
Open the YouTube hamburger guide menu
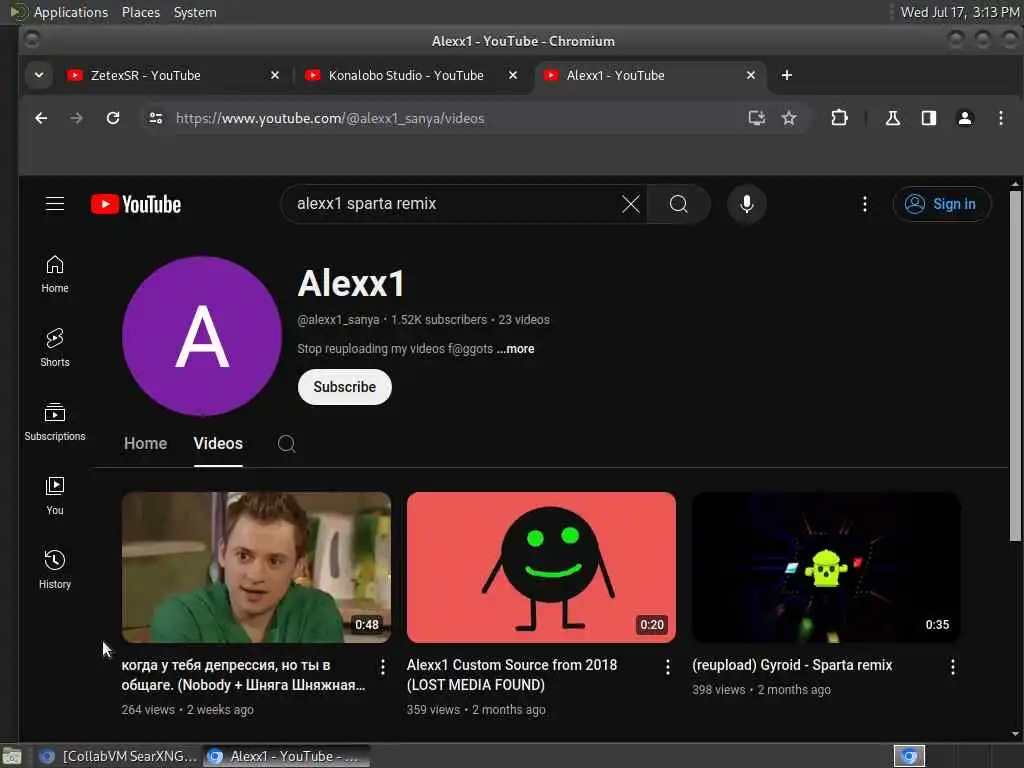coord(55,204)
